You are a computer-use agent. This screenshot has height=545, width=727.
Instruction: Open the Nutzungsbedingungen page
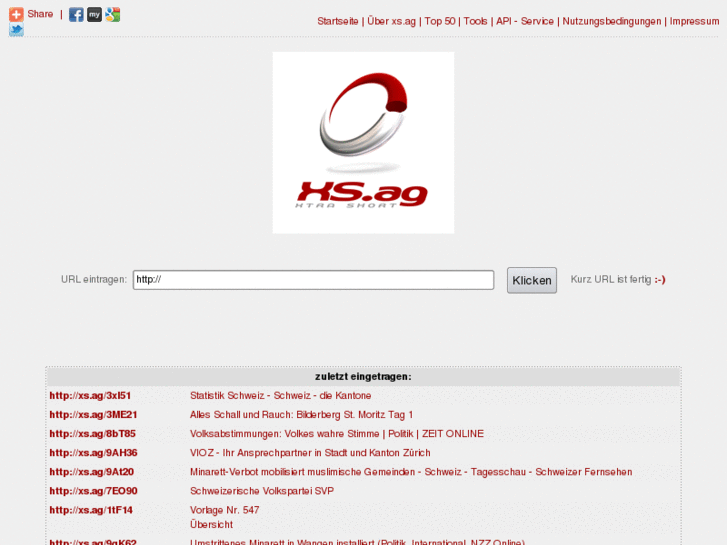(x=612, y=21)
